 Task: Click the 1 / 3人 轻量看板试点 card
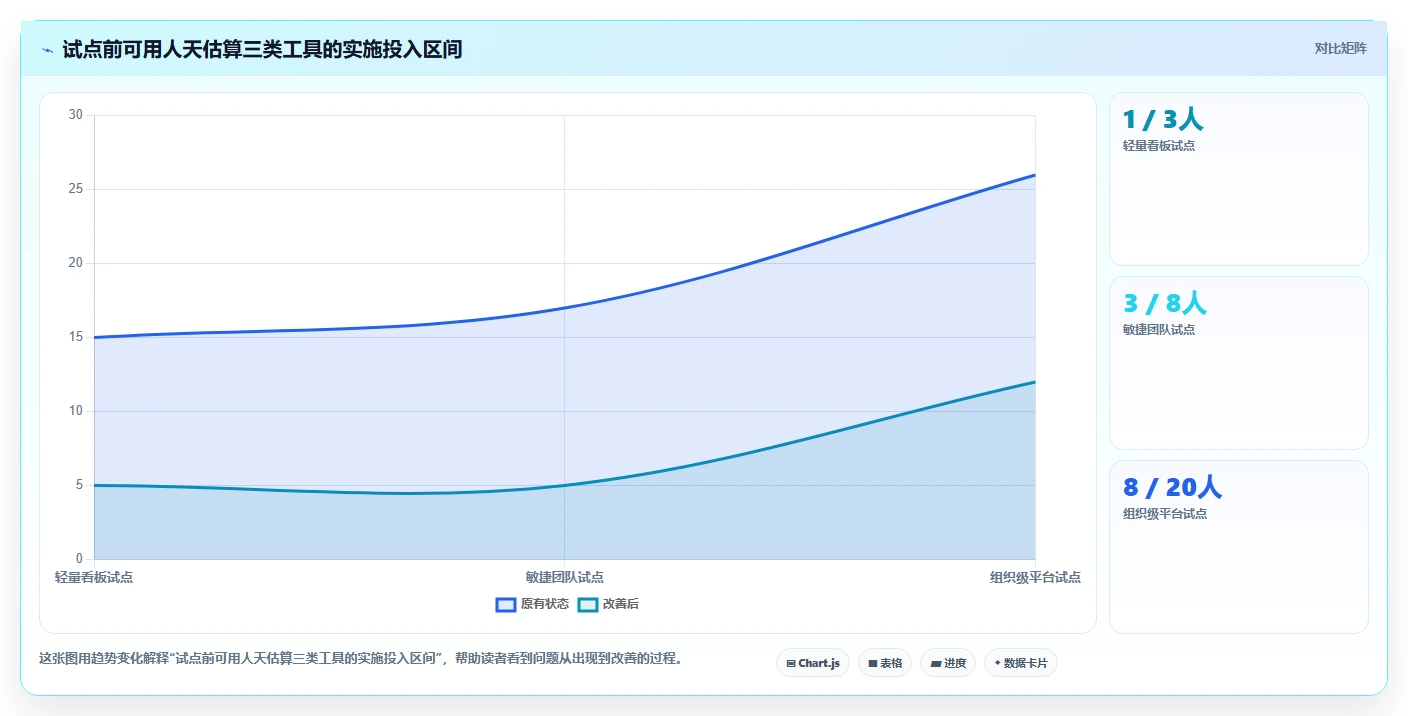(1239, 179)
